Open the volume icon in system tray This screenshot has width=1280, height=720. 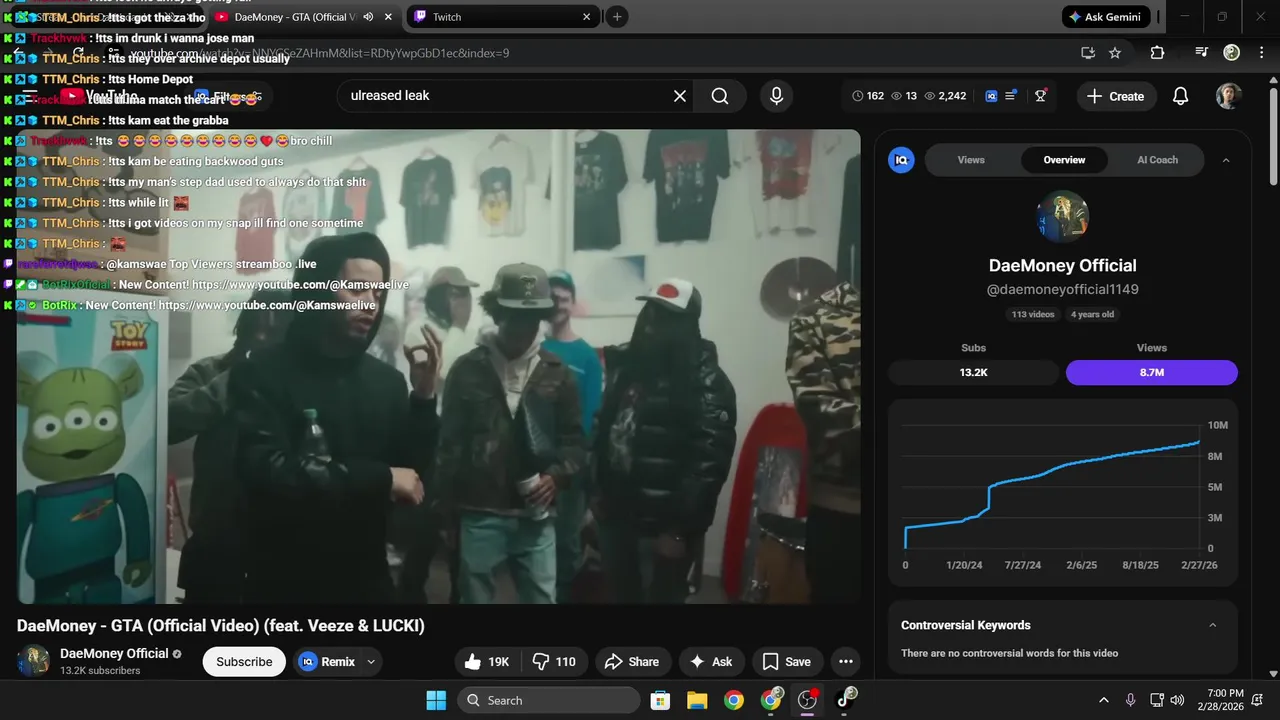coord(1177,700)
